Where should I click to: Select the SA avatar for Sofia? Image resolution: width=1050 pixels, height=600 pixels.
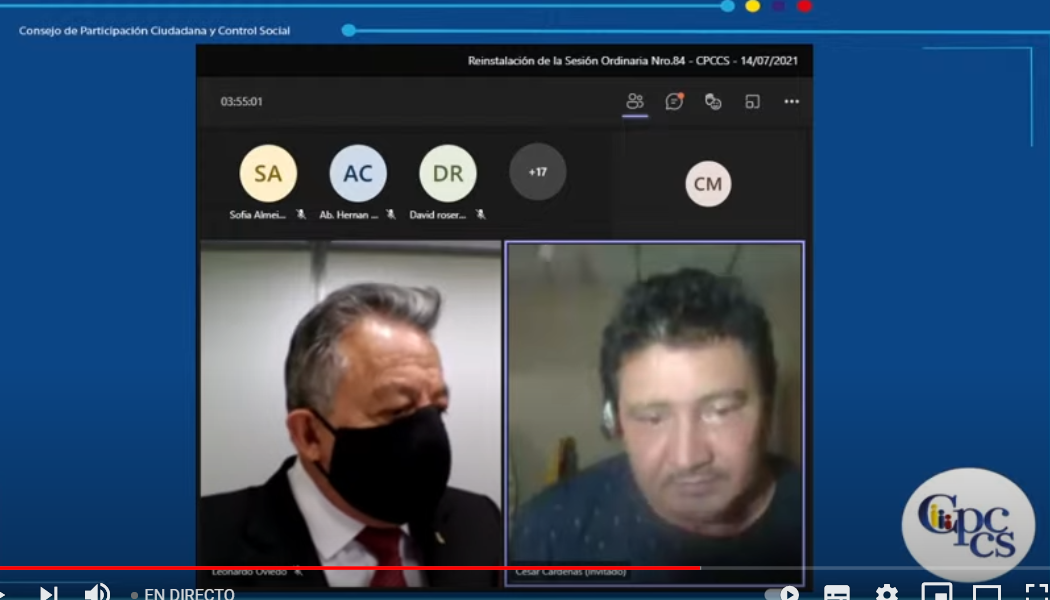point(268,173)
